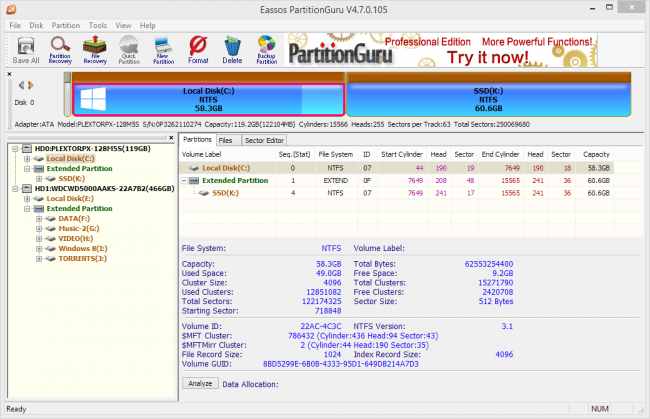The image size is (650, 419).
Task: Click the Extended Partition icon in table row
Action: [194, 181]
